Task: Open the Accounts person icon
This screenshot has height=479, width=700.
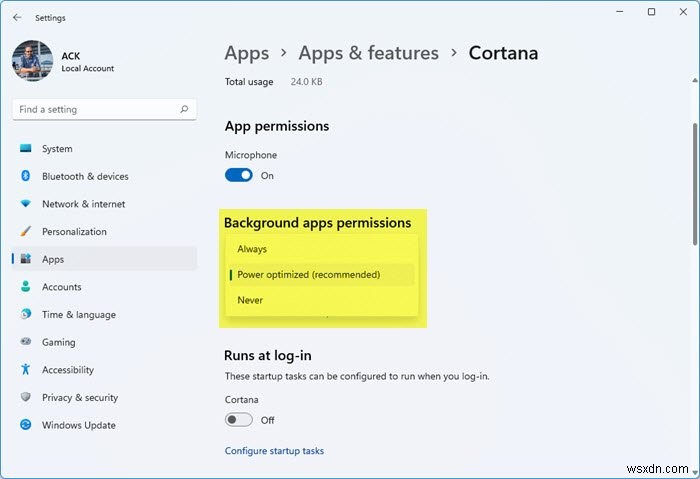Action: click(x=26, y=287)
